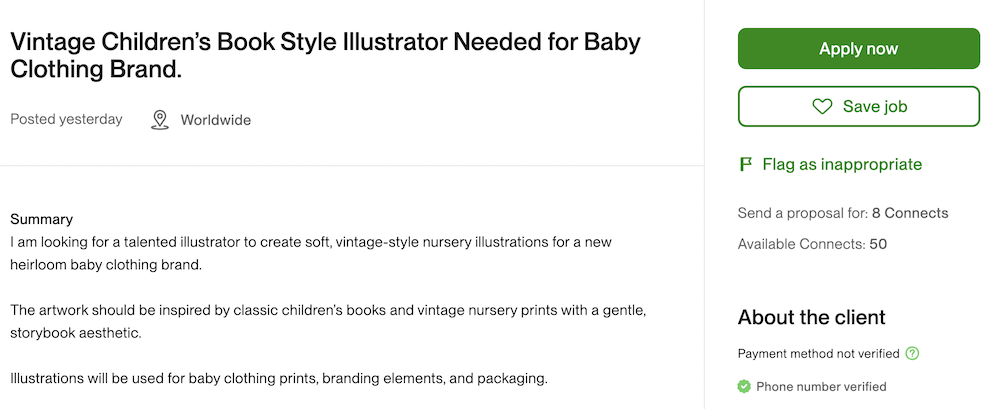The image size is (1000, 409).
Task: Click the heart icon in Save job
Action: [822, 106]
